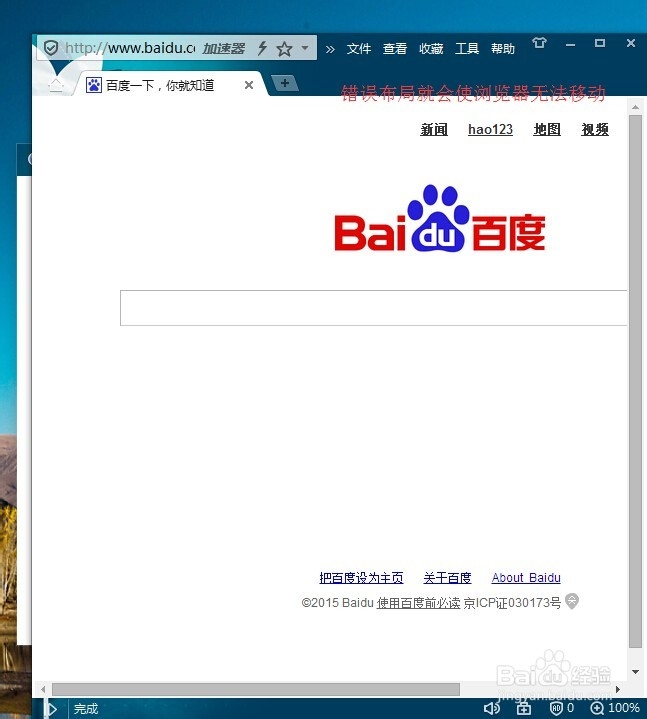
Task: Click the scroll left arrow
Action: pos(43,689)
